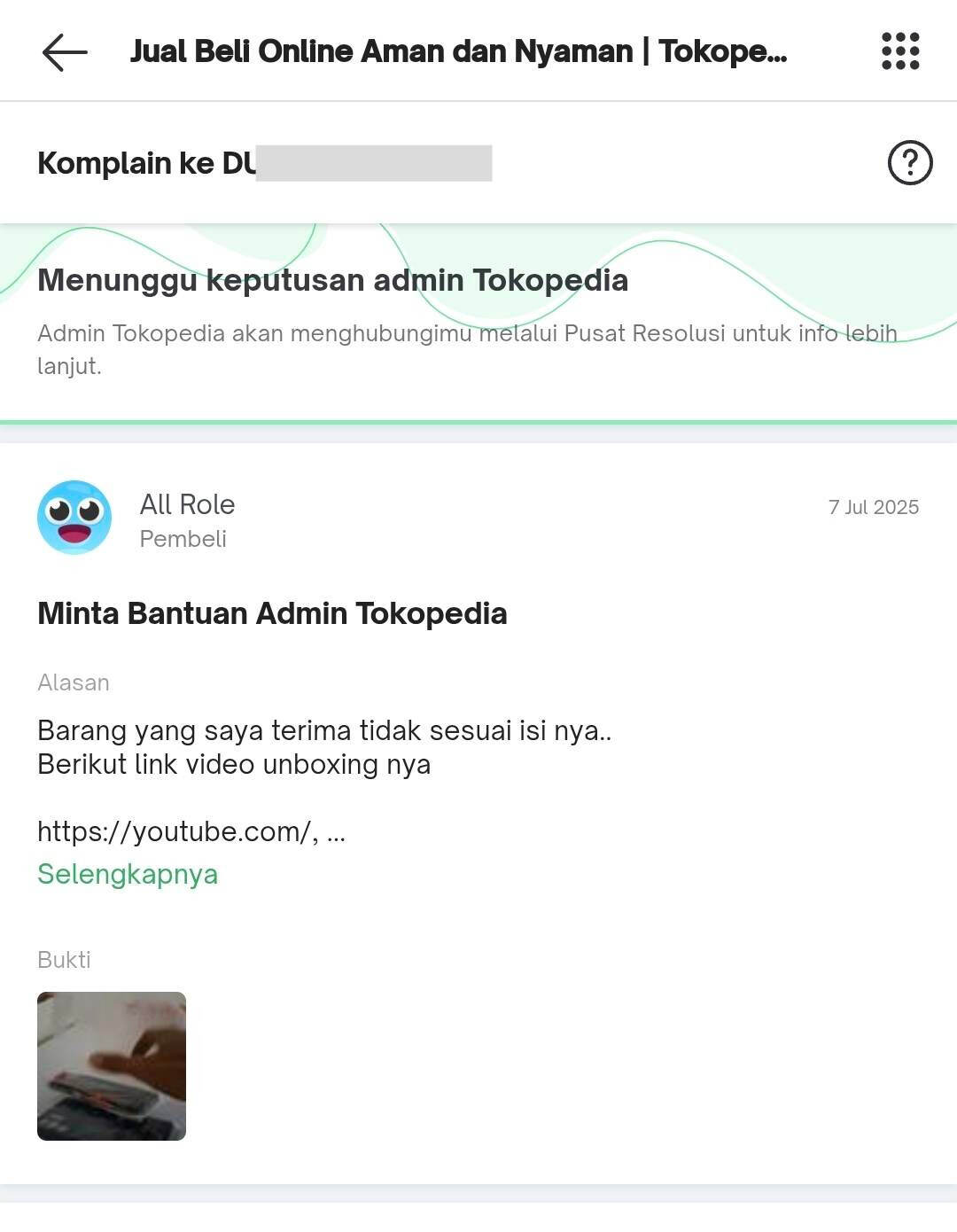This screenshot has height=1232, width=957.
Task: Tap the All Role username
Action: [187, 504]
